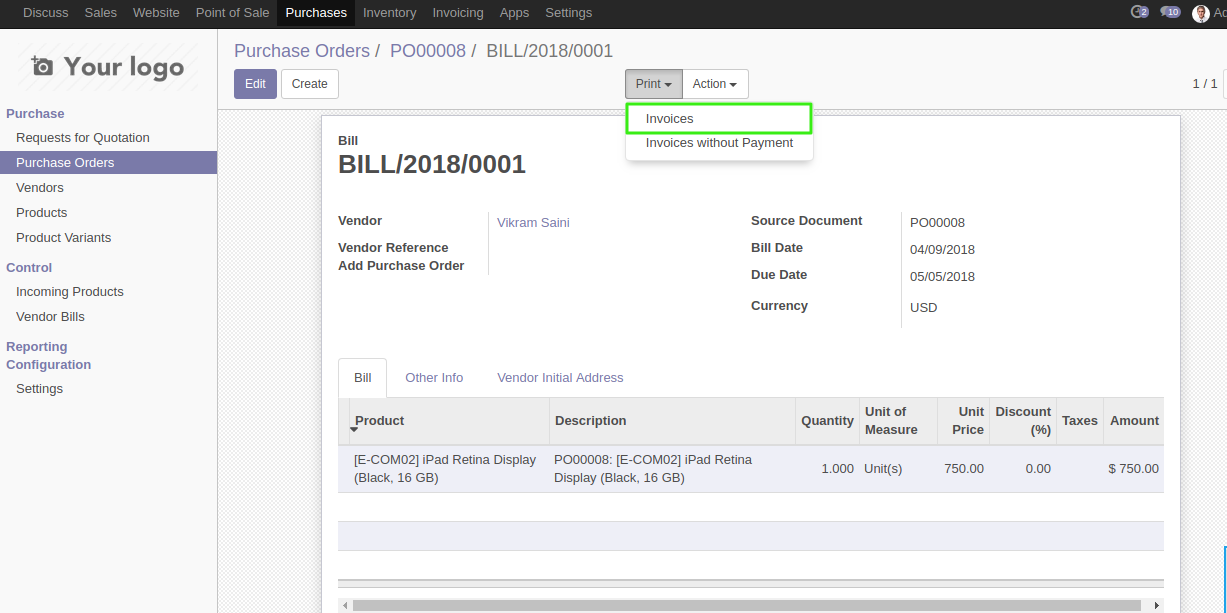Viewport: 1227px width, 613px height.
Task: Choose Invoices without Payment option
Action: tap(719, 143)
